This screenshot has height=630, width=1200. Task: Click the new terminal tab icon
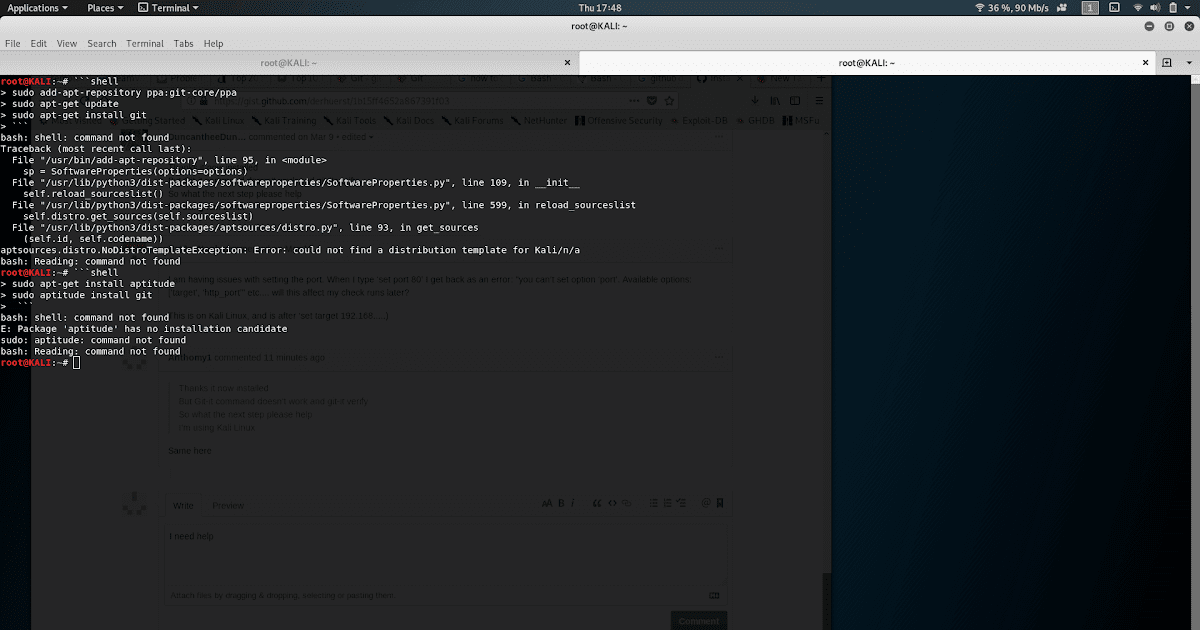1166,62
